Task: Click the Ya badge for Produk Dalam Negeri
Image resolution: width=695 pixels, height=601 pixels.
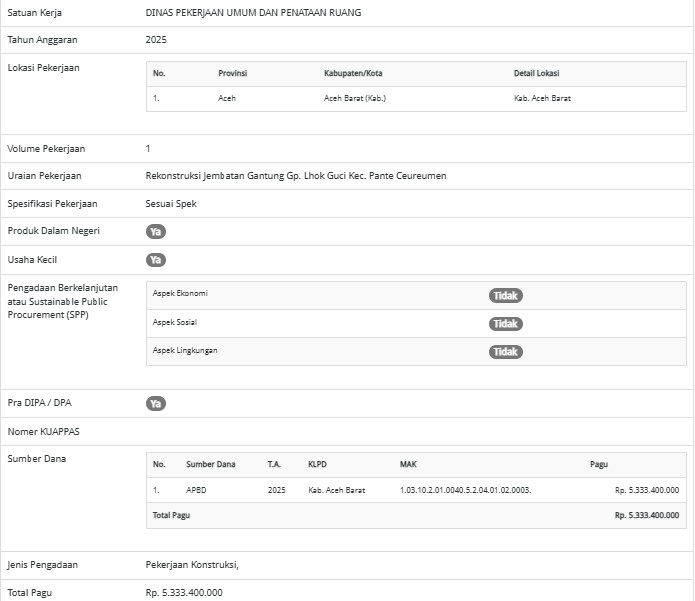Action: [x=155, y=231]
